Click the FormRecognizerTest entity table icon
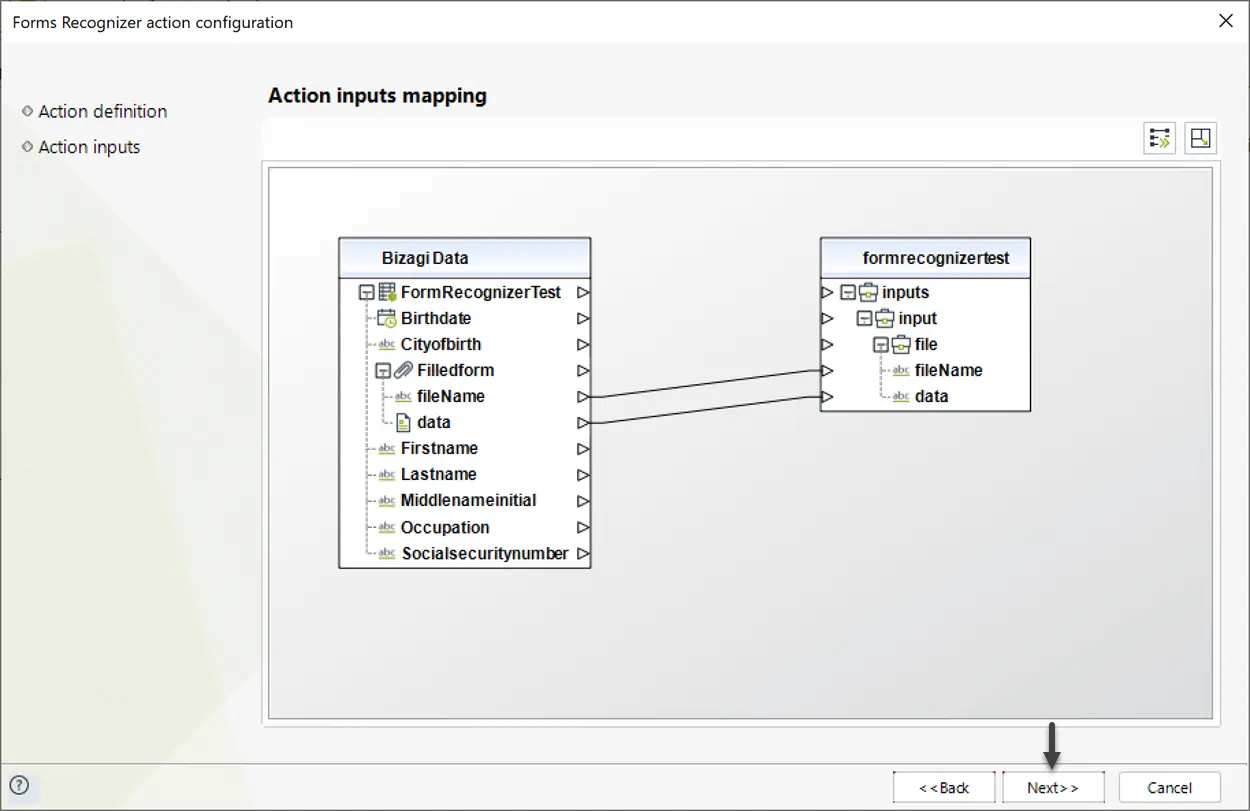The image size is (1250, 811). pos(388,292)
